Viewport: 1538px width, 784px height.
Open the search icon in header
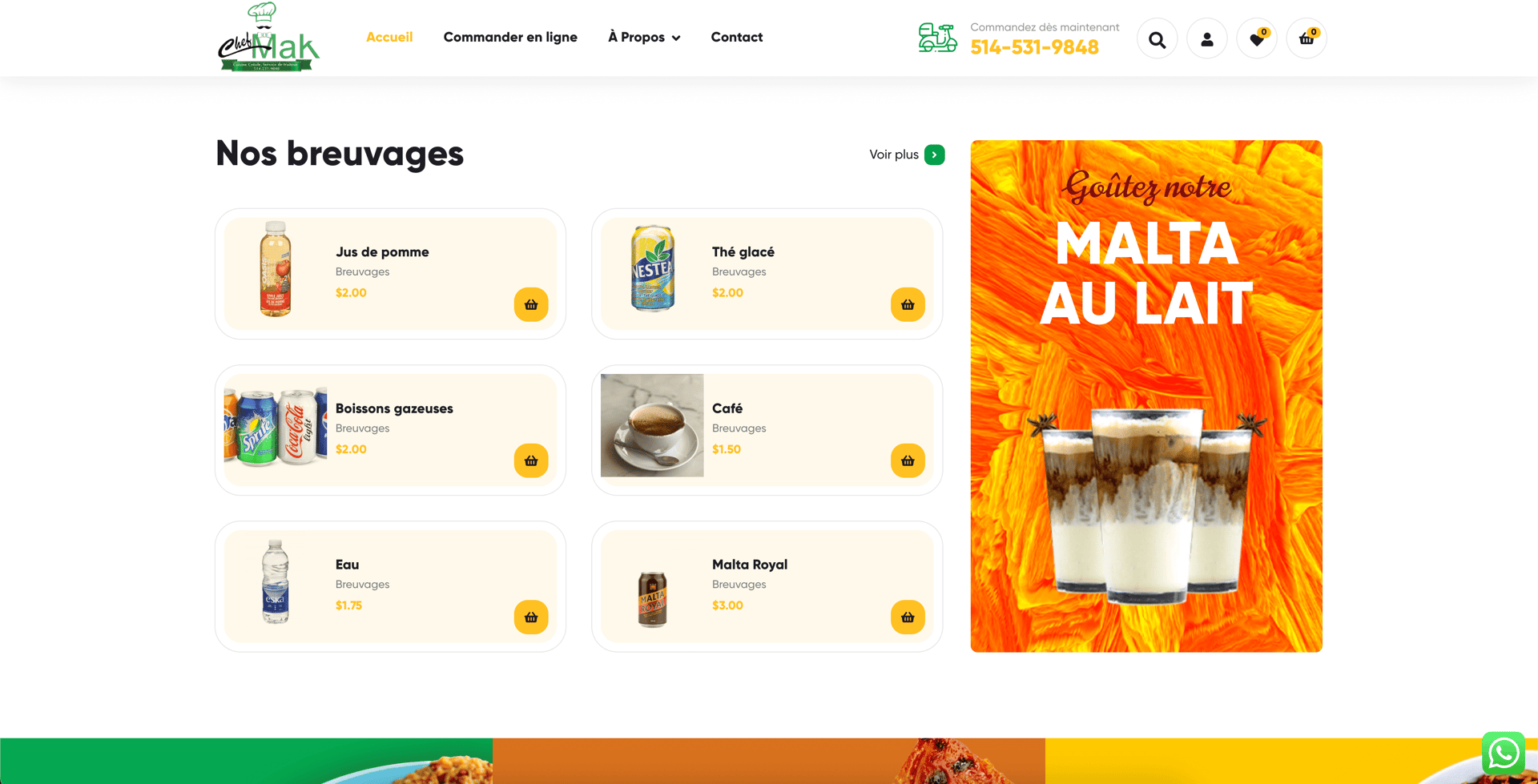coord(1157,38)
